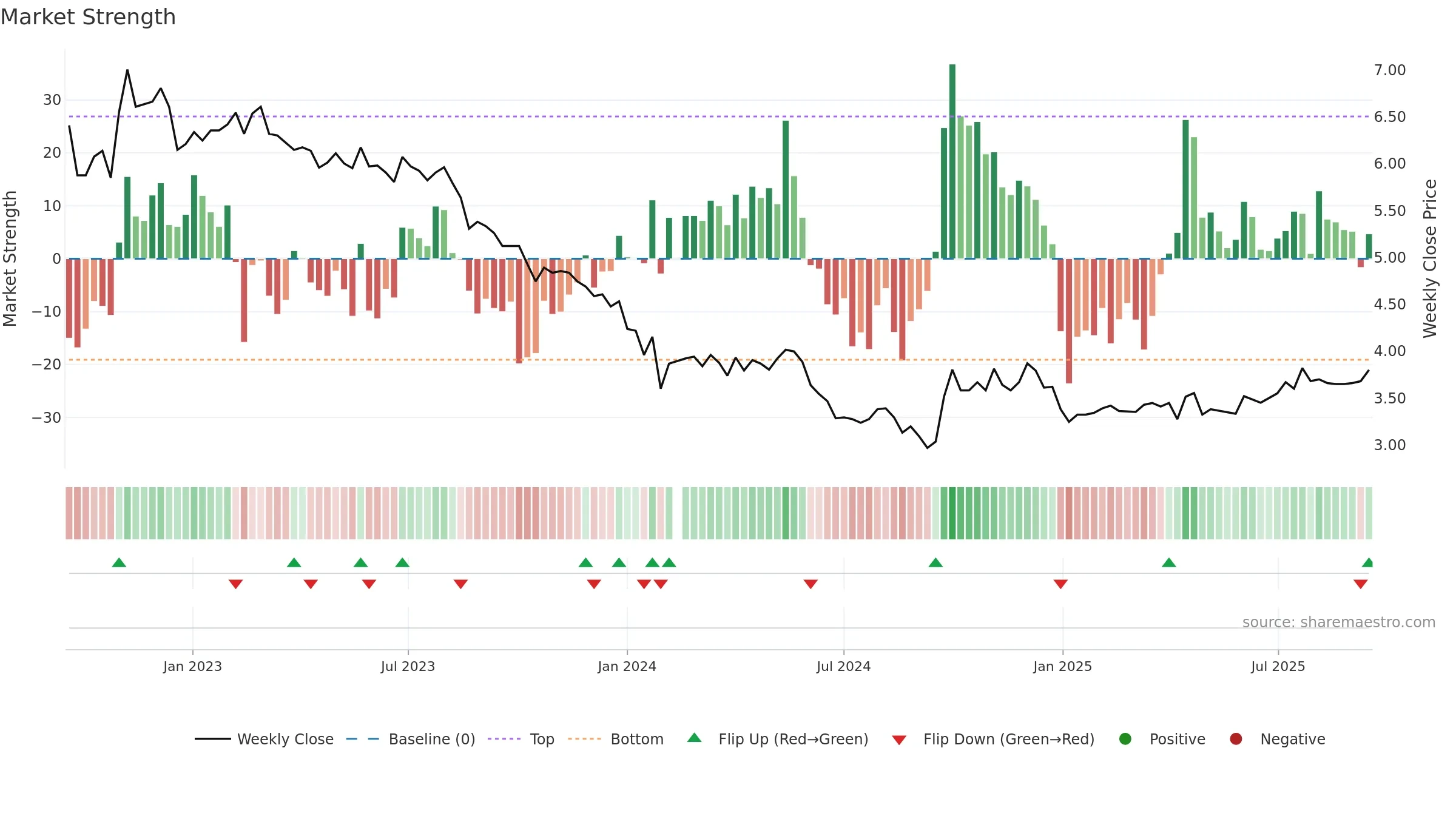The image size is (1456, 819).
Task: Toggle the orange Bottom legend entry
Action: [x=616, y=739]
